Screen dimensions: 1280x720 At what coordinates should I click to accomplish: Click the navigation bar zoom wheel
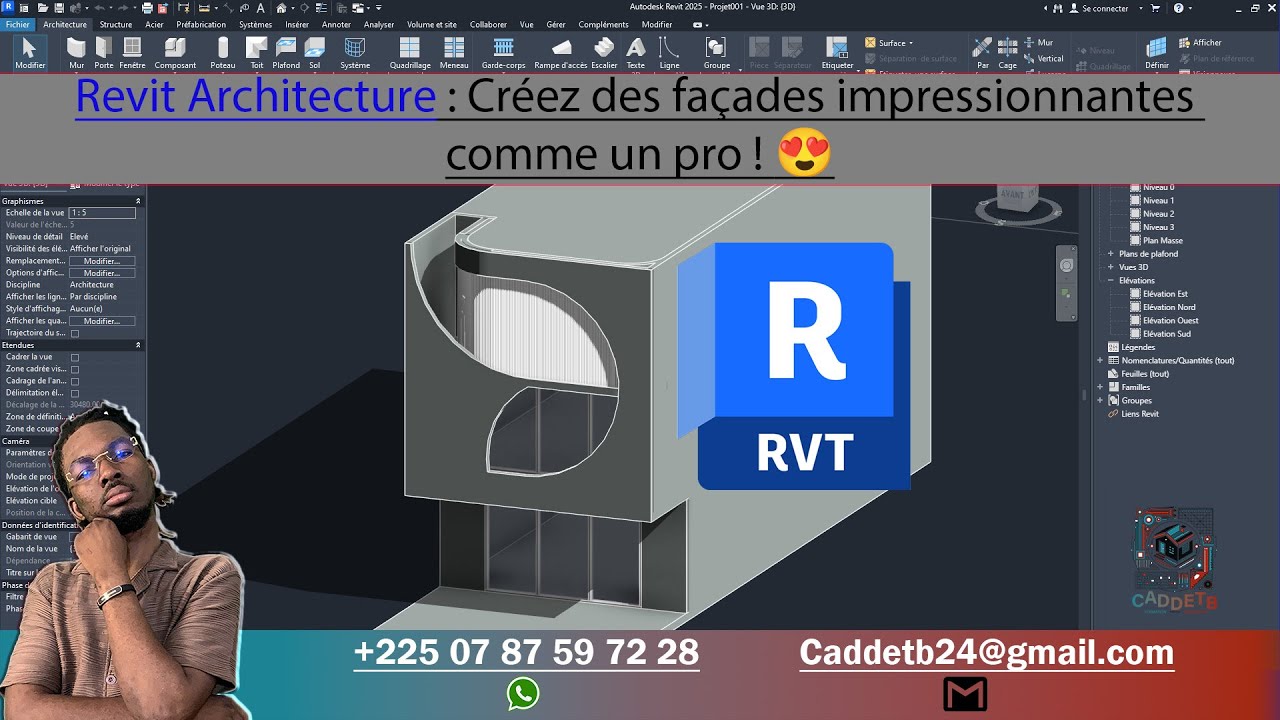1066,265
